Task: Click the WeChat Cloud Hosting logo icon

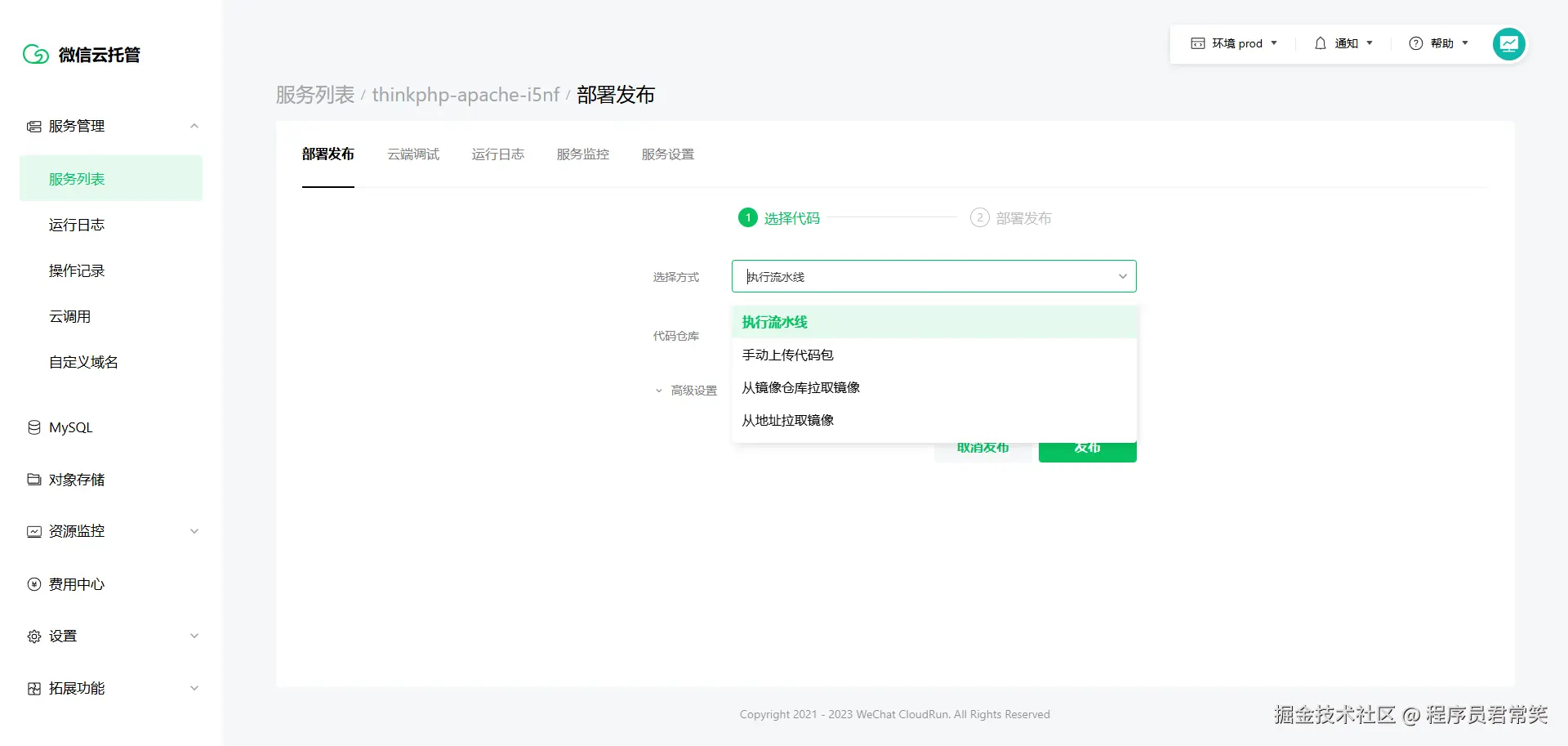Action: [36, 54]
